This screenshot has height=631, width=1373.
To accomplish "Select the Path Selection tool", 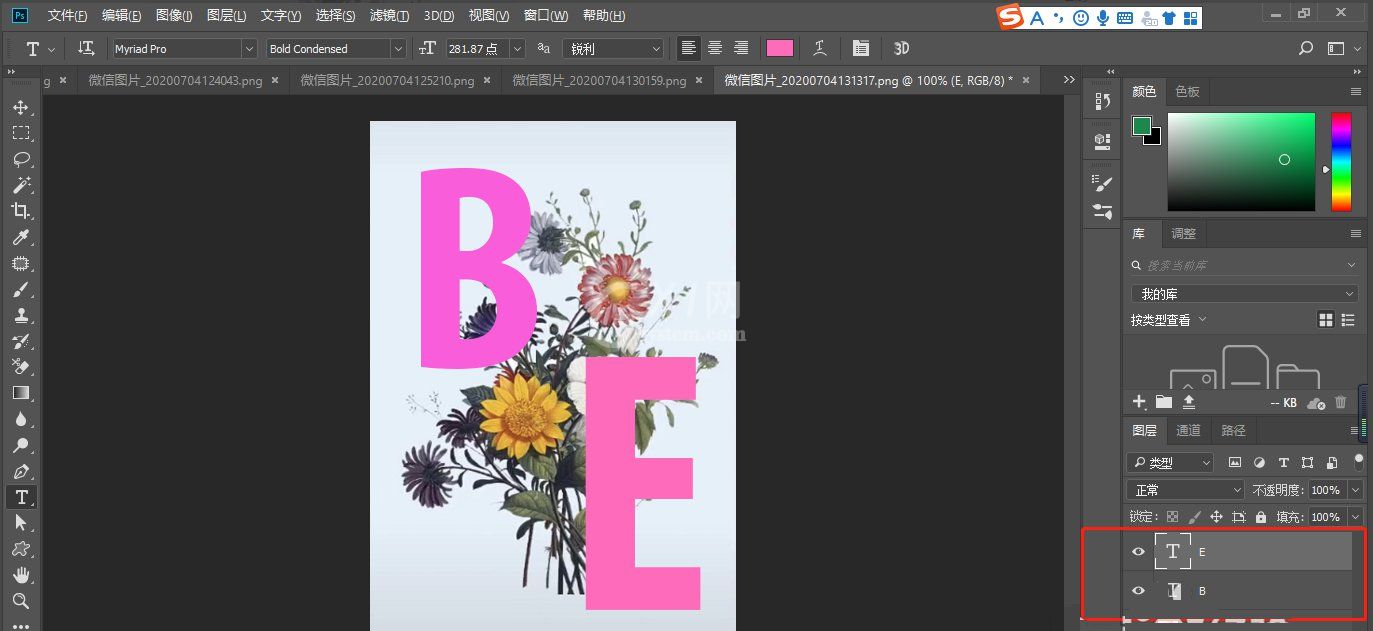I will (21, 523).
